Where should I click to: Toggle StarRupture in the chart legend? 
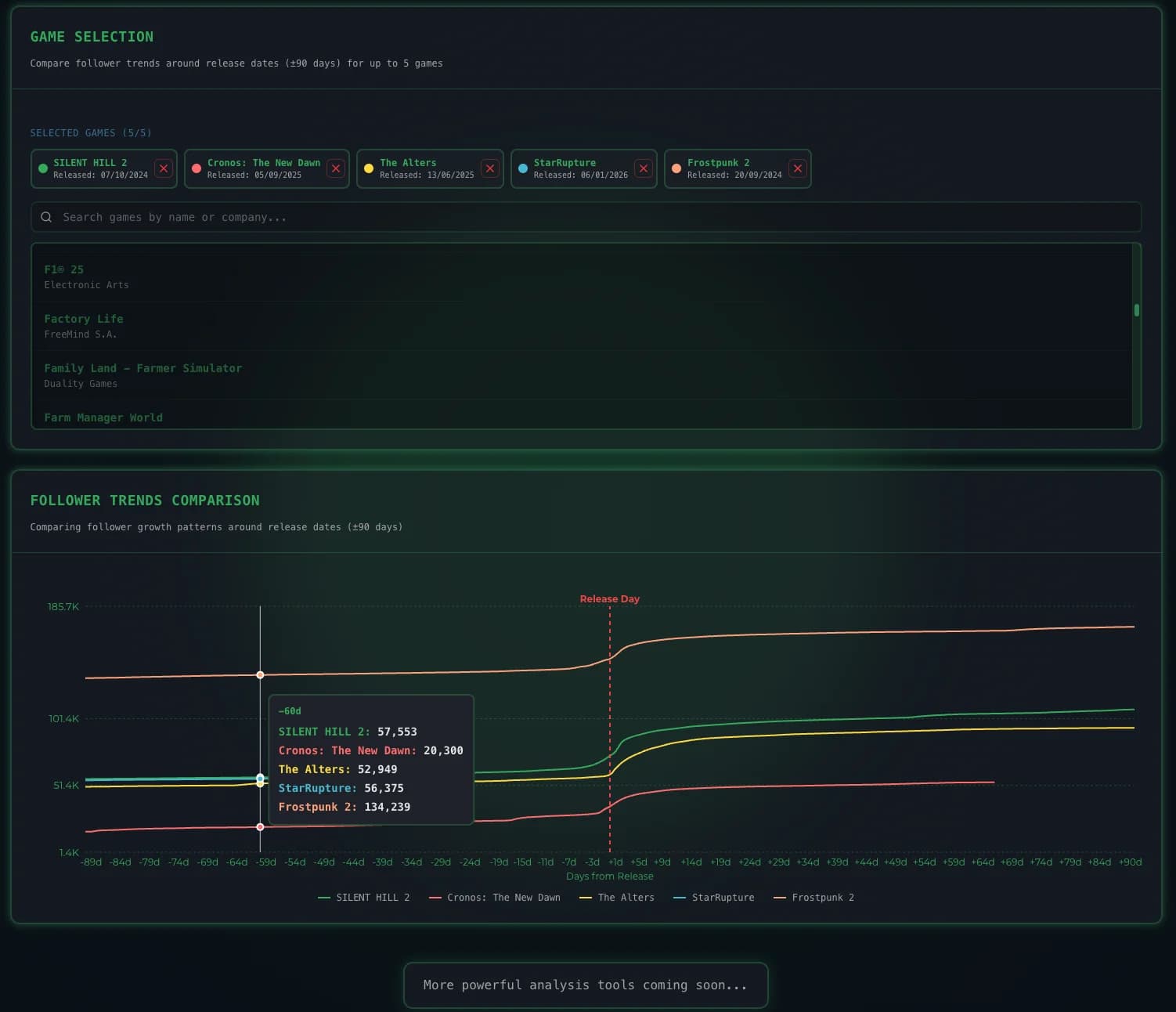(x=724, y=898)
